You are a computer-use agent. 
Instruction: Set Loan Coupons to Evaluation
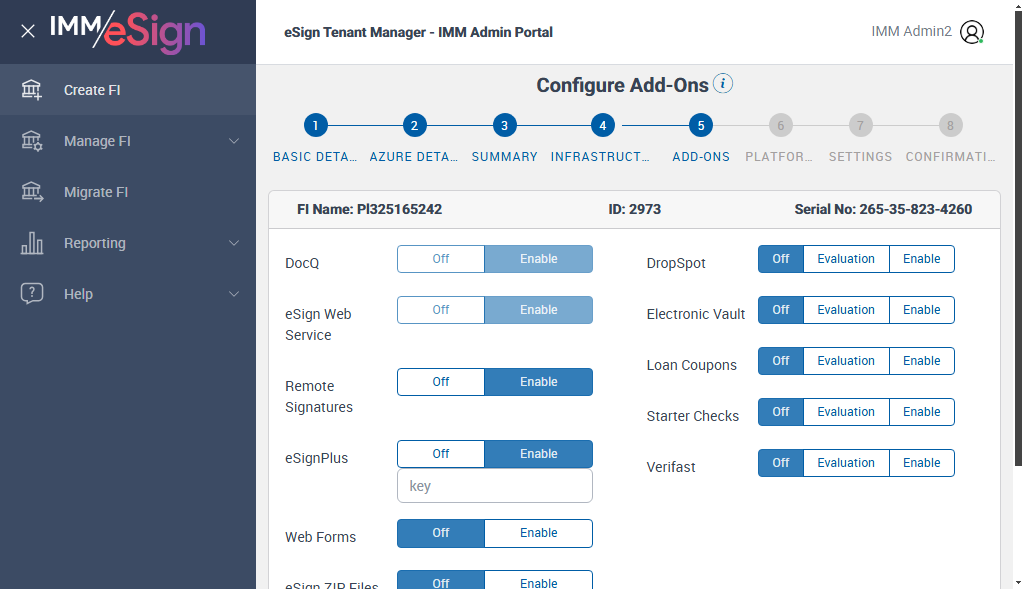pos(846,360)
